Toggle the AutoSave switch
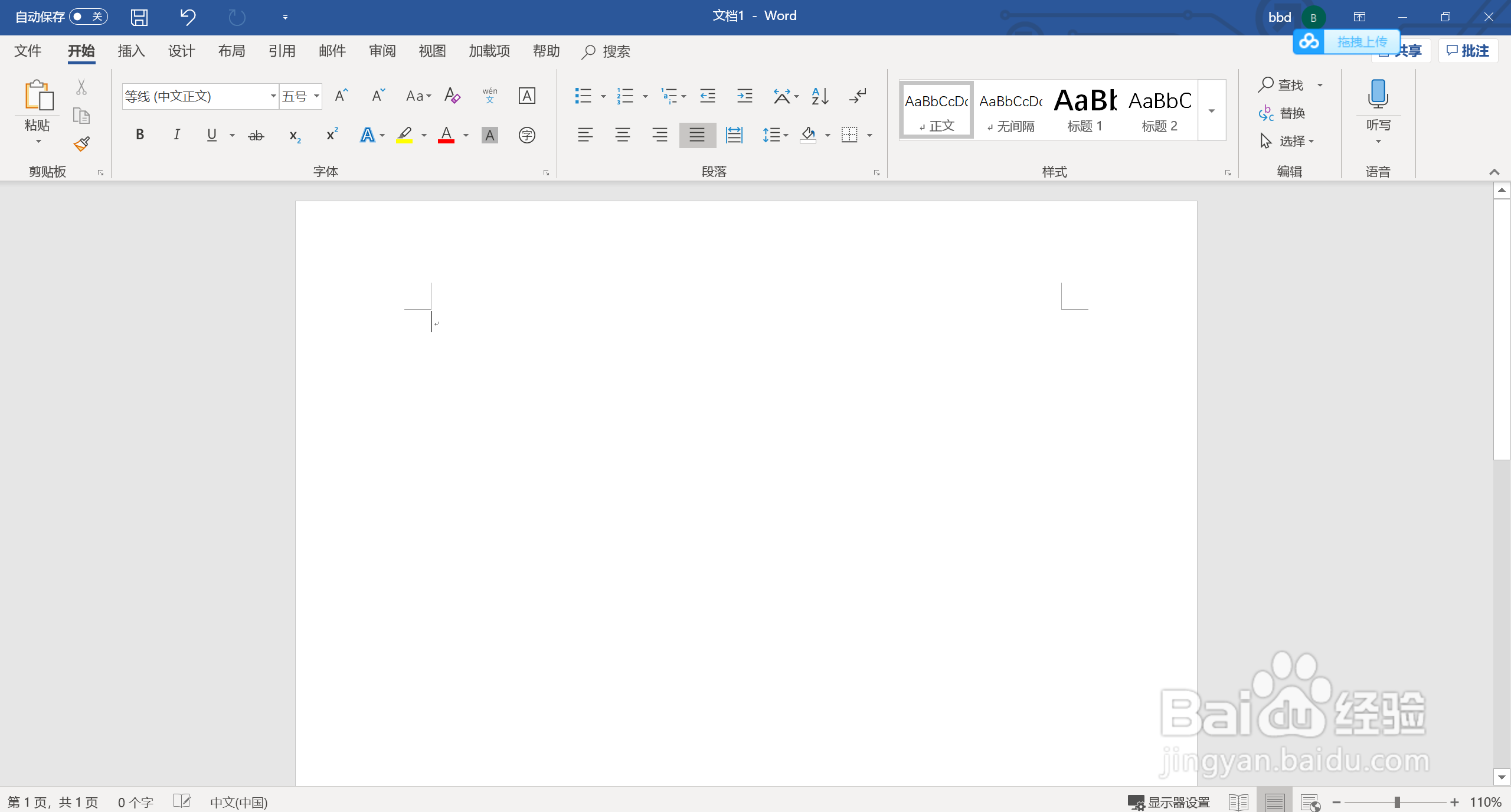This screenshot has height=812, width=1511. pyautogui.click(x=87, y=17)
